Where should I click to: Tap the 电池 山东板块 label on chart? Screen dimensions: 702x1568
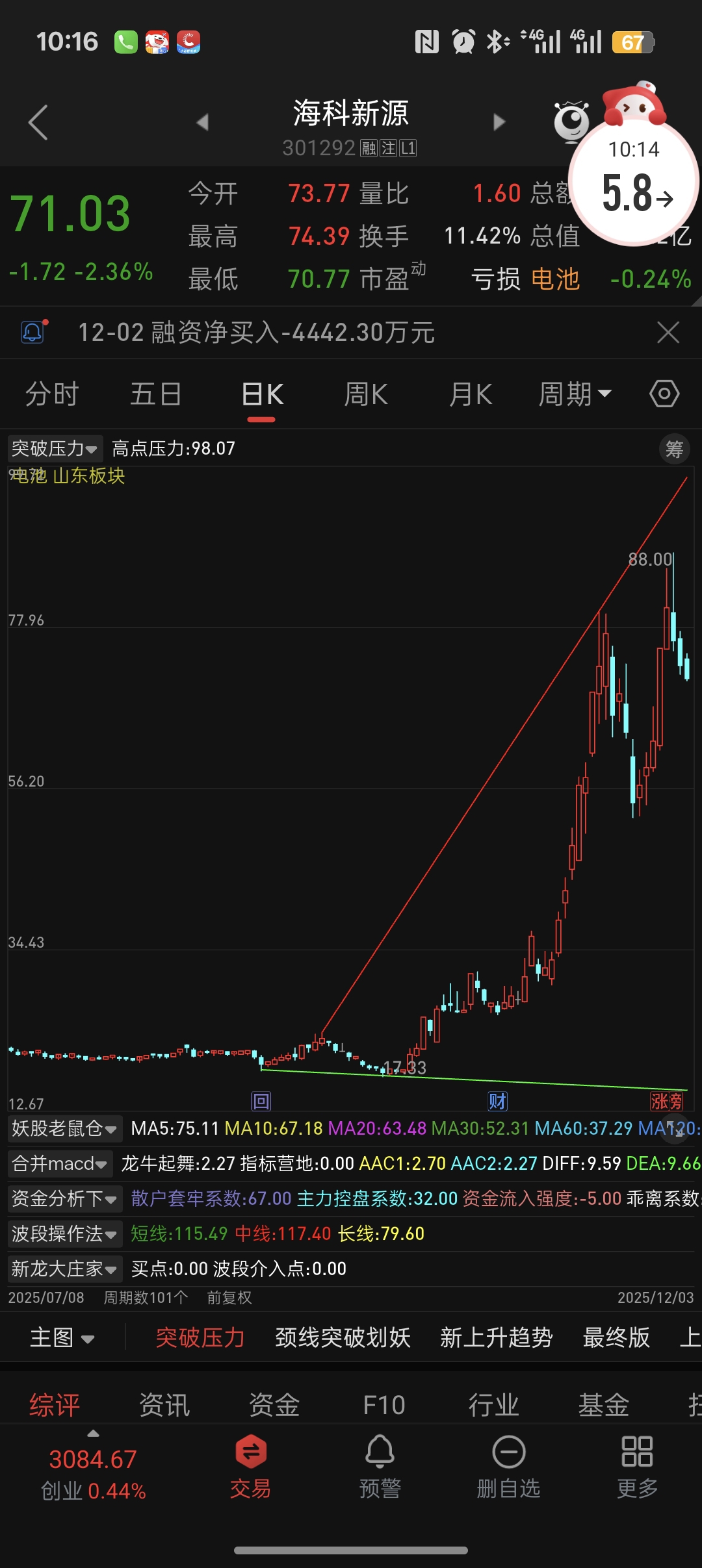pos(69,475)
